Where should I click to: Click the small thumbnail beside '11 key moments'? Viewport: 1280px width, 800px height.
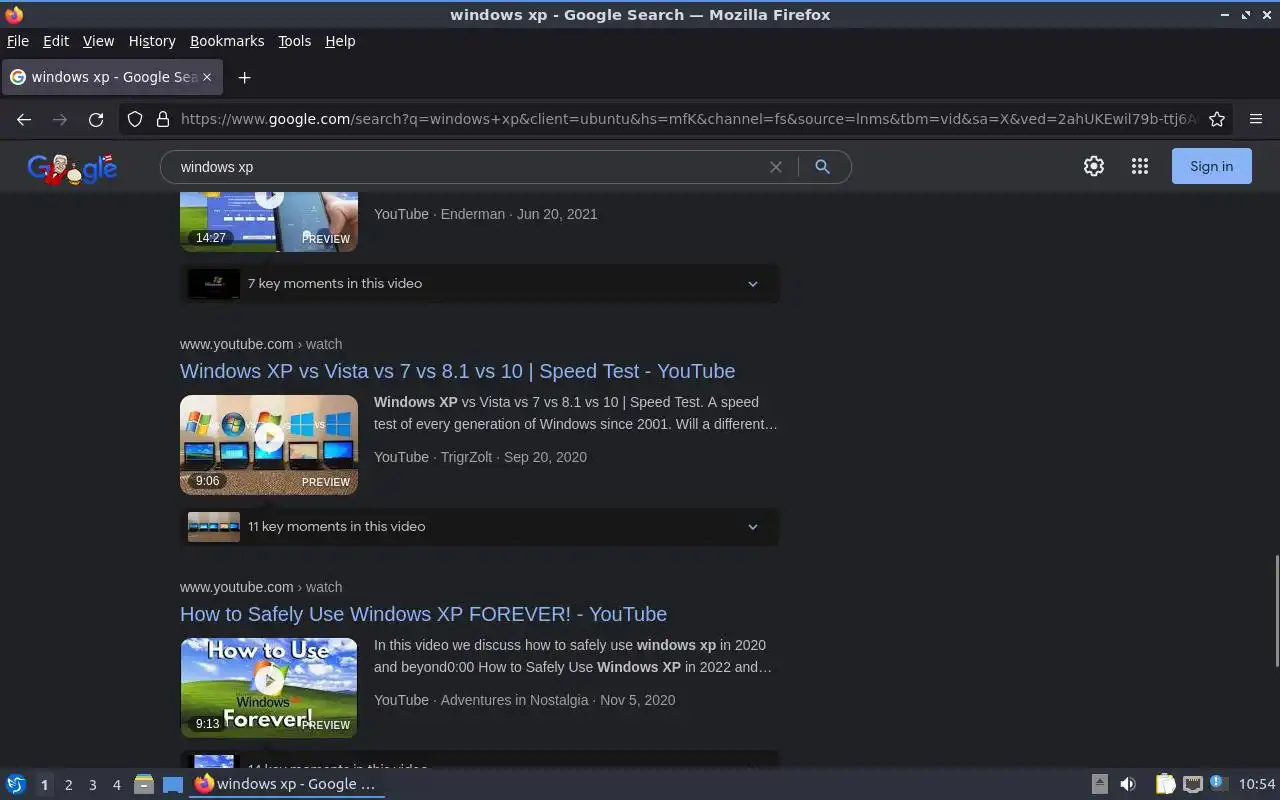pos(214,527)
